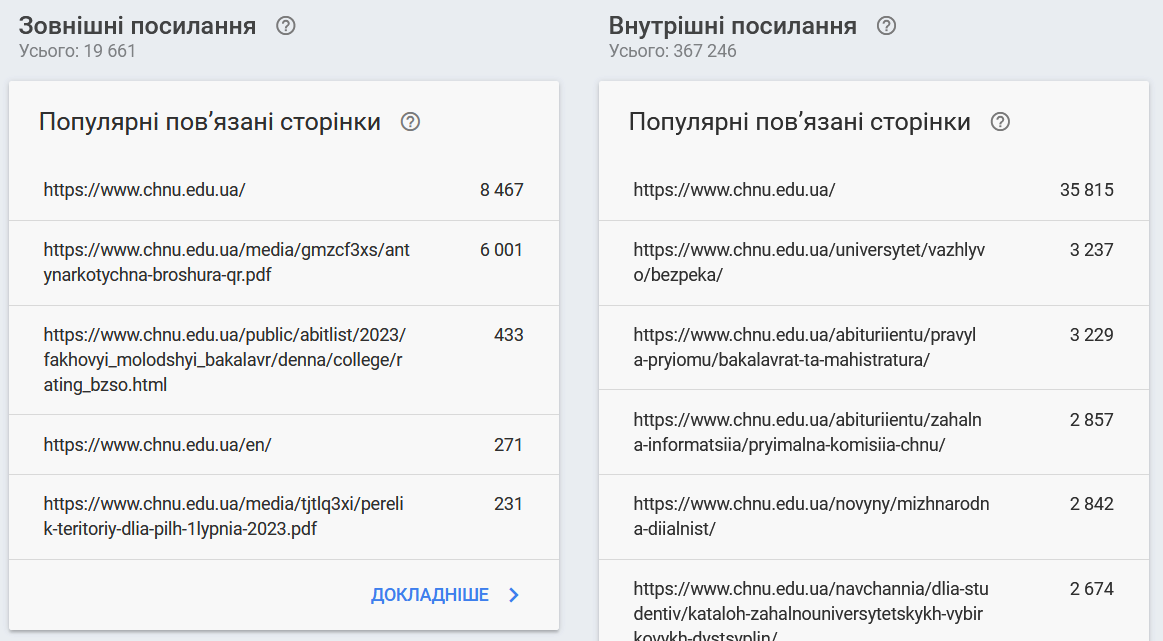Image resolution: width=1163 pixels, height=641 pixels.
Task: Click the arrow chevron next to ДОКЛАДНІШЕ
Action: [x=513, y=594]
